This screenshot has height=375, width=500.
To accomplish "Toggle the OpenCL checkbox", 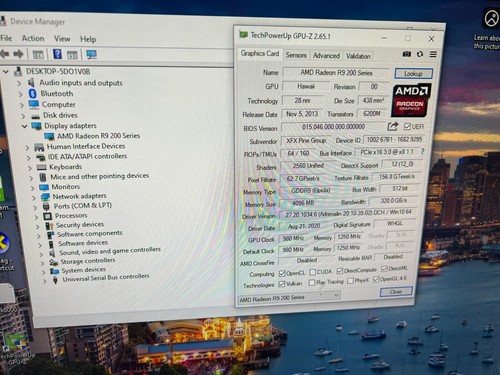I will (282, 273).
